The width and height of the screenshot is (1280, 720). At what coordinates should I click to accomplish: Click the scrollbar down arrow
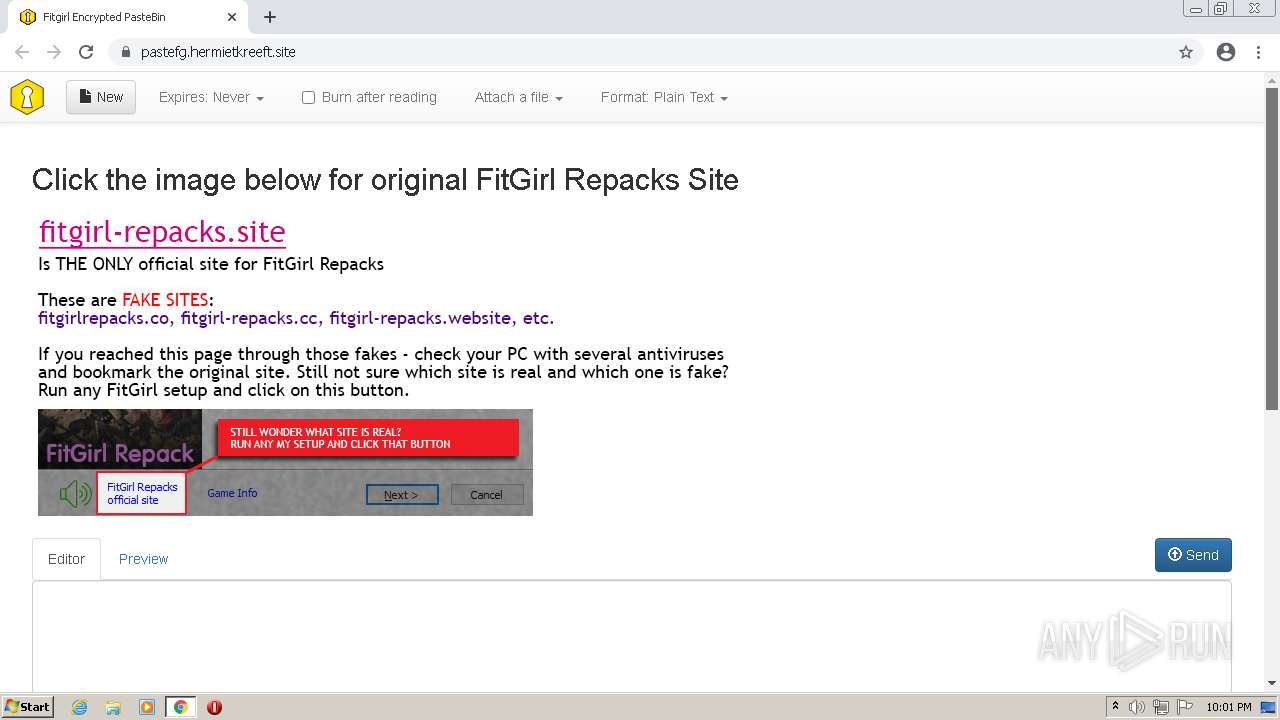pos(1272,683)
